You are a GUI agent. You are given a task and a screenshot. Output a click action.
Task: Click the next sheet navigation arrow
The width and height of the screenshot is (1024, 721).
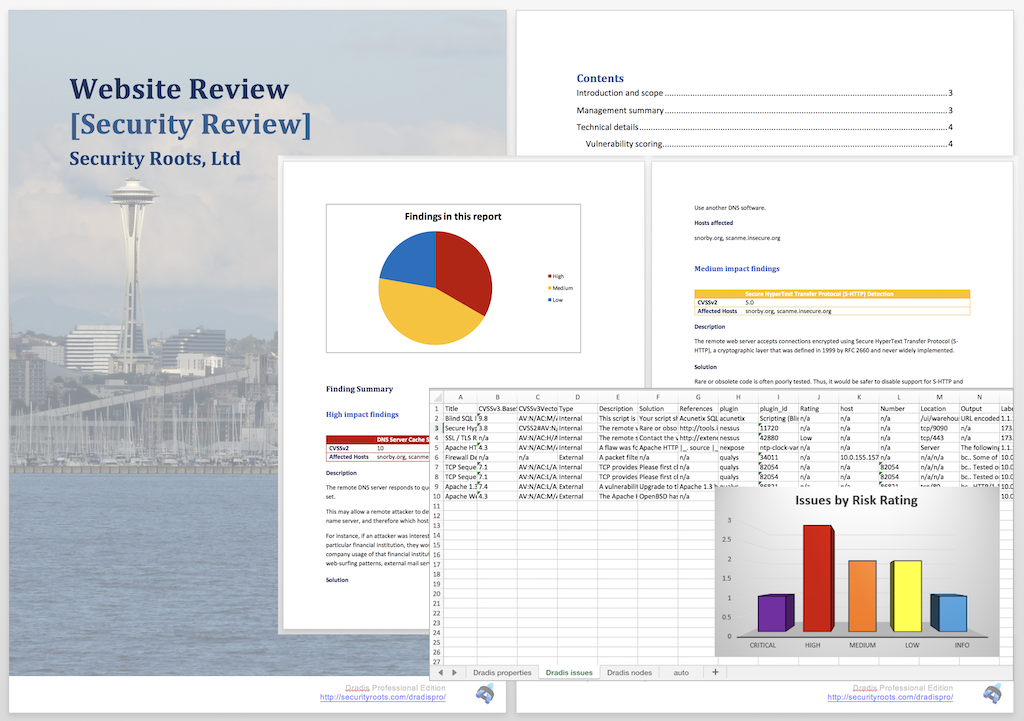pyautogui.click(x=455, y=672)
